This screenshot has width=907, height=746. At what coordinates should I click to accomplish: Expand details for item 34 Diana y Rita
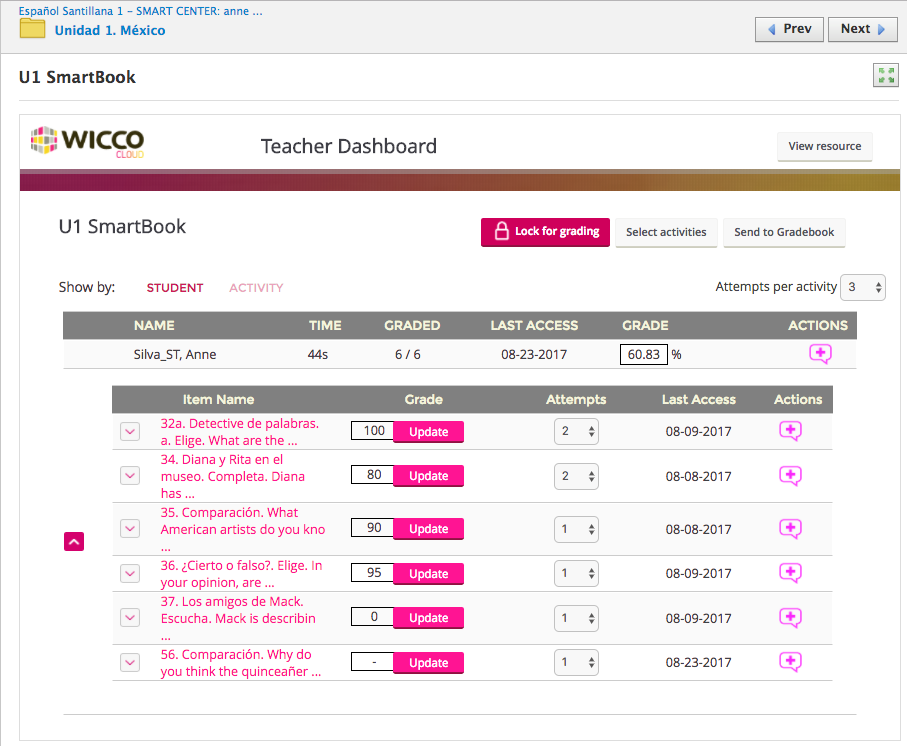(x=130, y=476)
